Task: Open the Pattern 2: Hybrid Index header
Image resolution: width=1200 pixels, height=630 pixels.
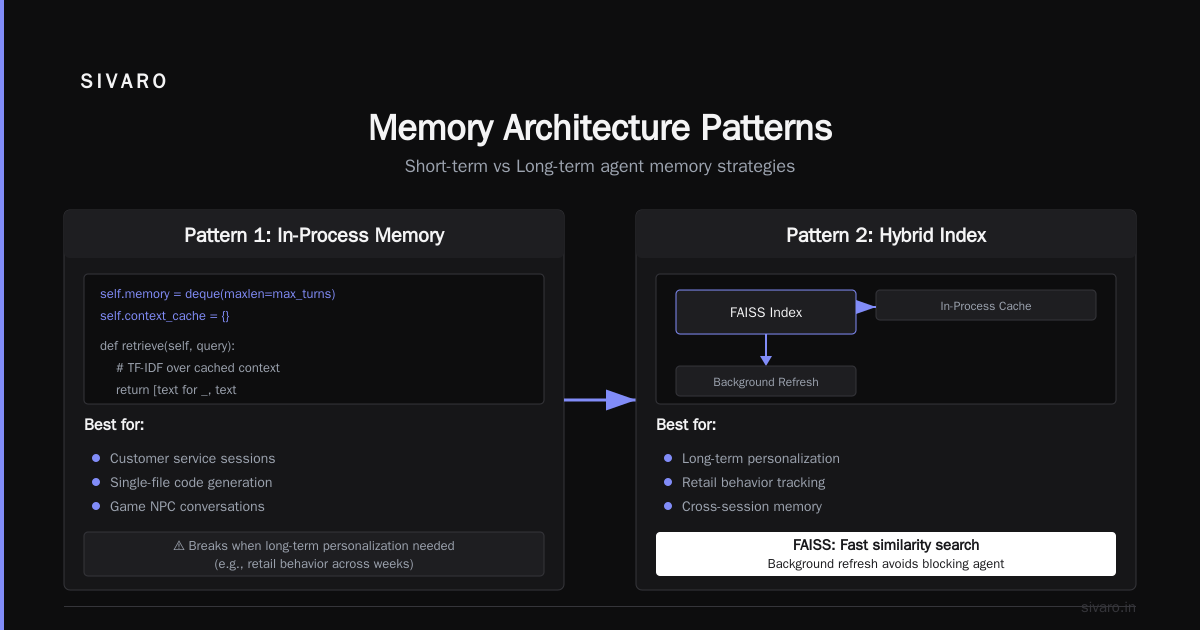Action: pyautogui.click(x=886, y=235)
